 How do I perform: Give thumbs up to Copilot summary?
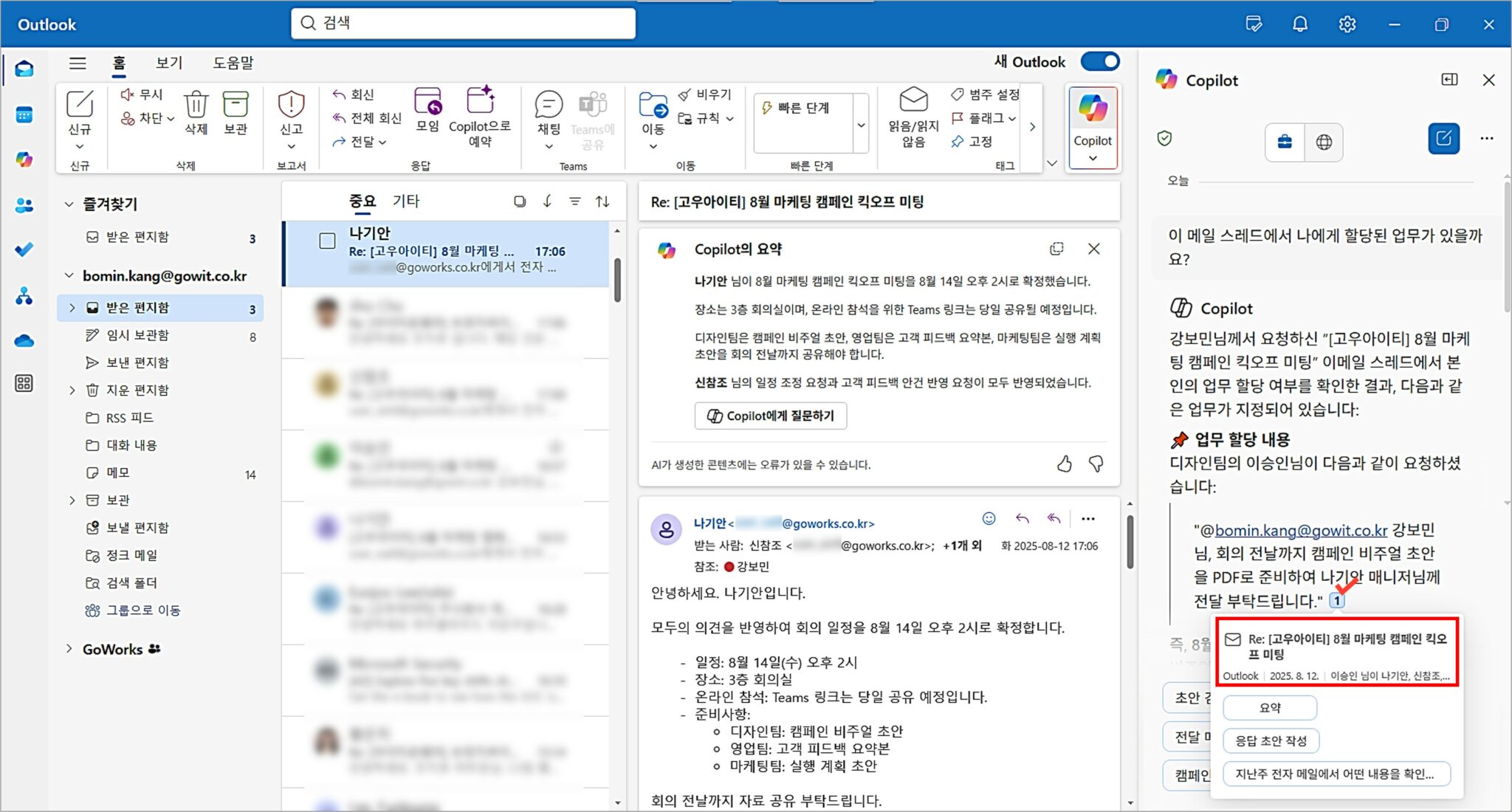[x=1064, y=464]
